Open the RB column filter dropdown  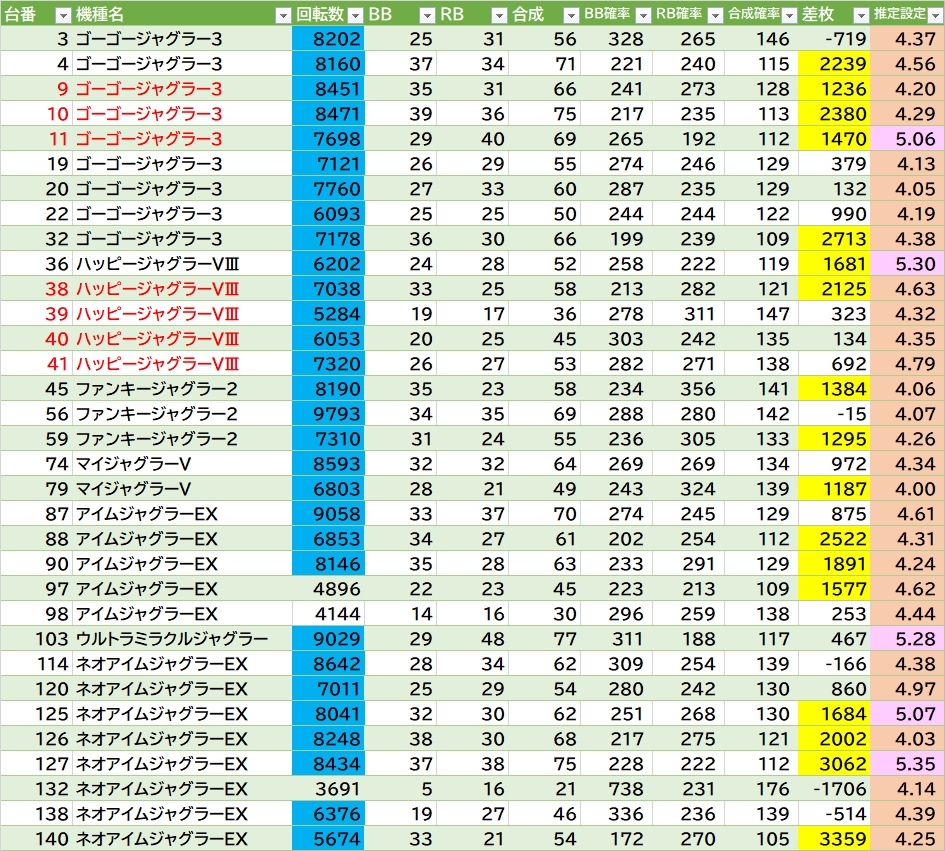[499, 15]
